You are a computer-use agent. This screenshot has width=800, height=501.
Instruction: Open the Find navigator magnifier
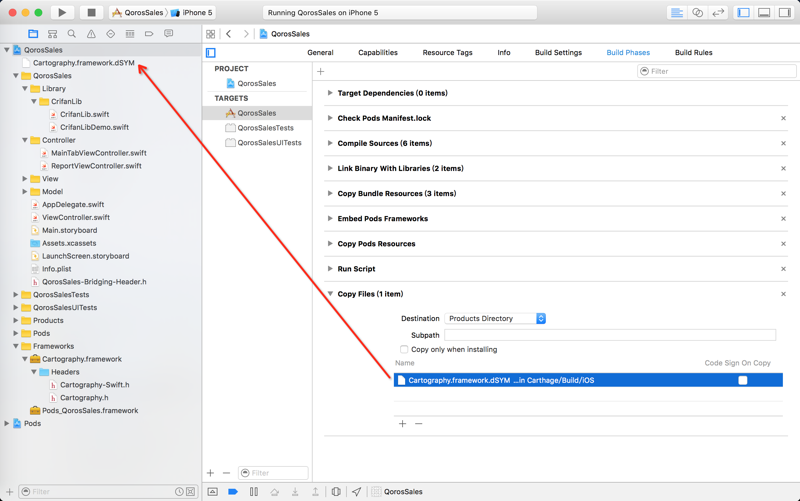click(x=71, y=34)
